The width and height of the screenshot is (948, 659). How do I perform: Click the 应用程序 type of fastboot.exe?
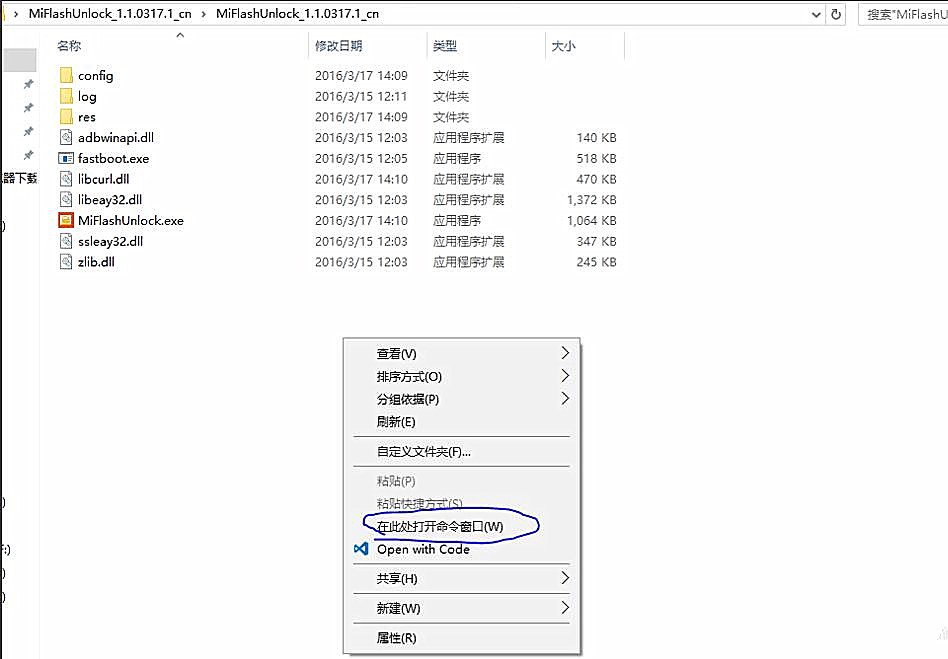click(x=457, y=158)
